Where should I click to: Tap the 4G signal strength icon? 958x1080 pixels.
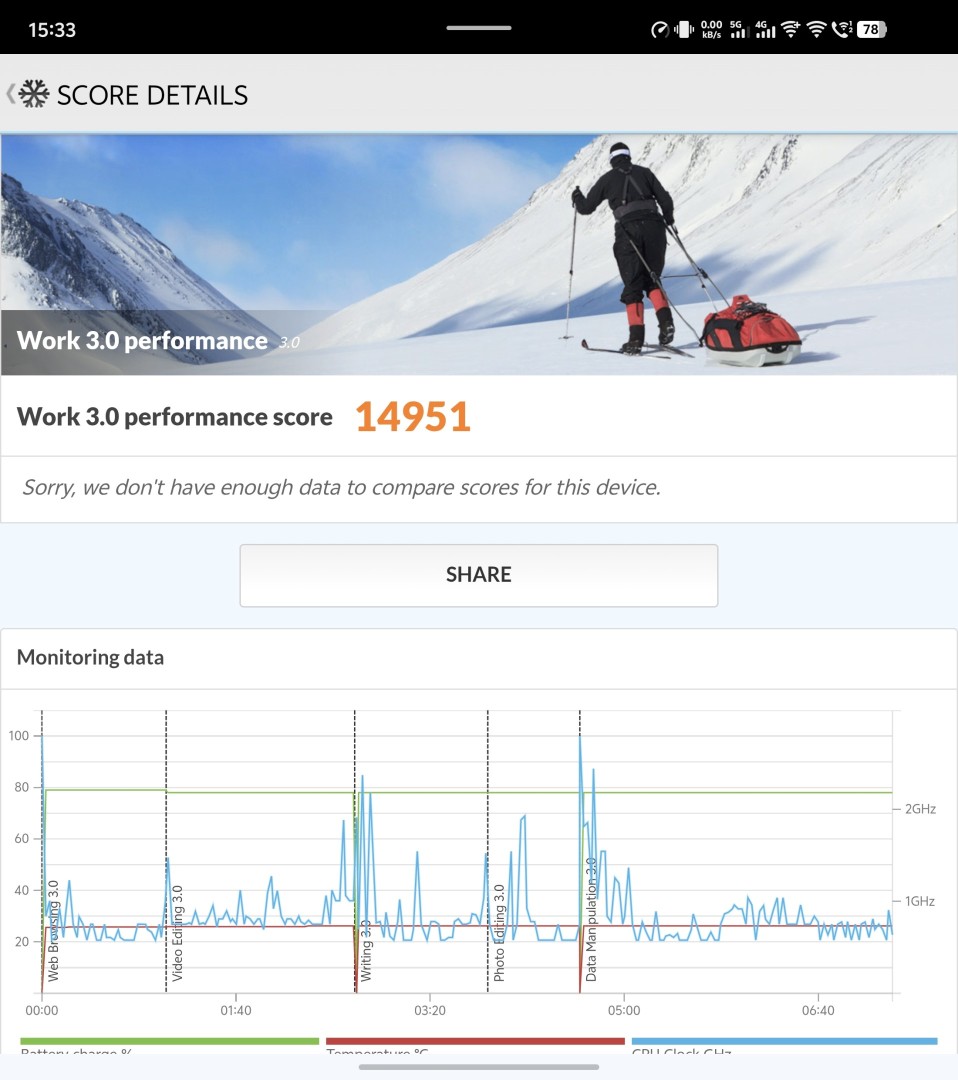765,29
